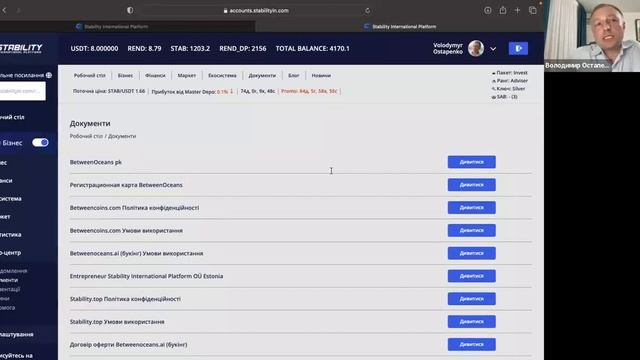The width and height of the screenshot is (640, 360).
Task: Open Volodymyr Ostapenko profile avatar
Action: click(x=476, y=49)
